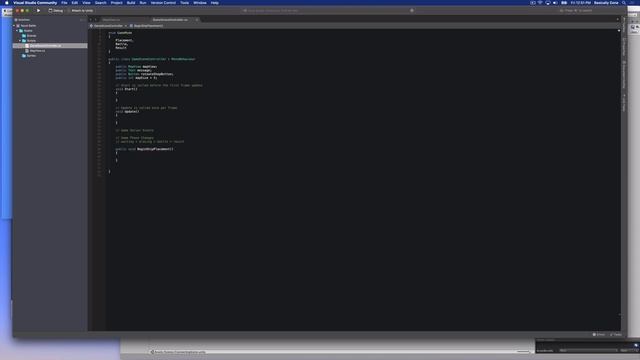Switch to the GameSceneController.cs editor tab
640x360 pixels.
[170, 20]
